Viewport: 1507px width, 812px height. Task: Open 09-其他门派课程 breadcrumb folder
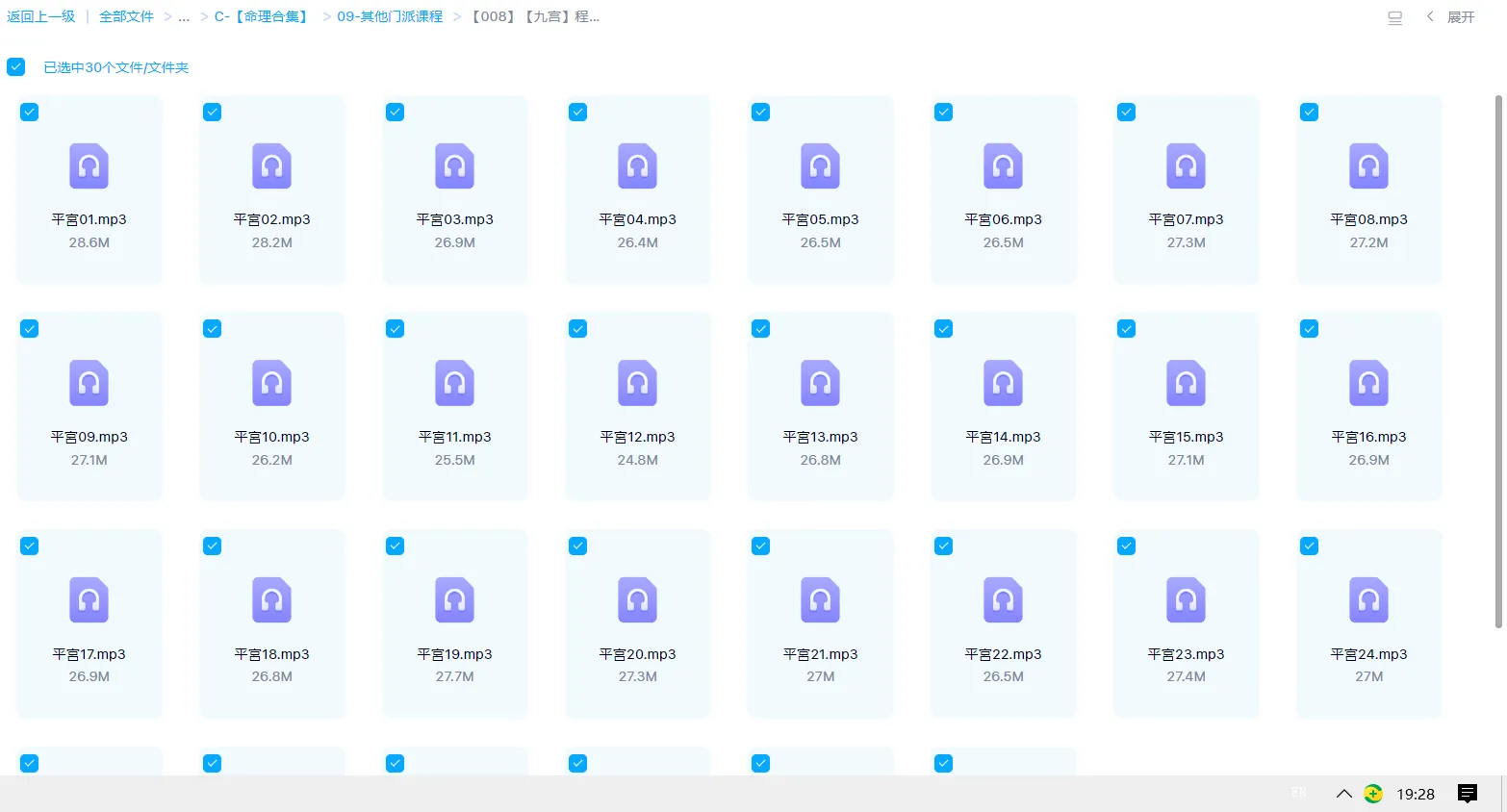click(x=390, y=16)
